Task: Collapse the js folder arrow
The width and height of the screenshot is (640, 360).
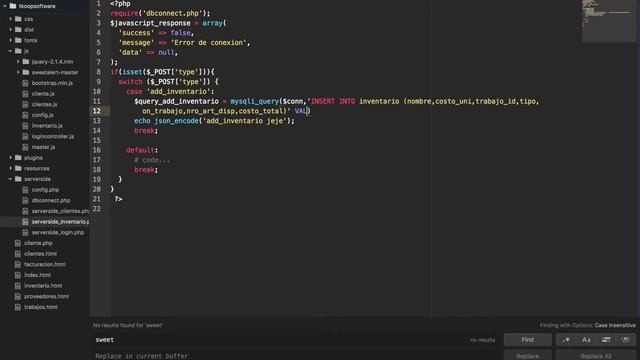Action: click(11, 51)
